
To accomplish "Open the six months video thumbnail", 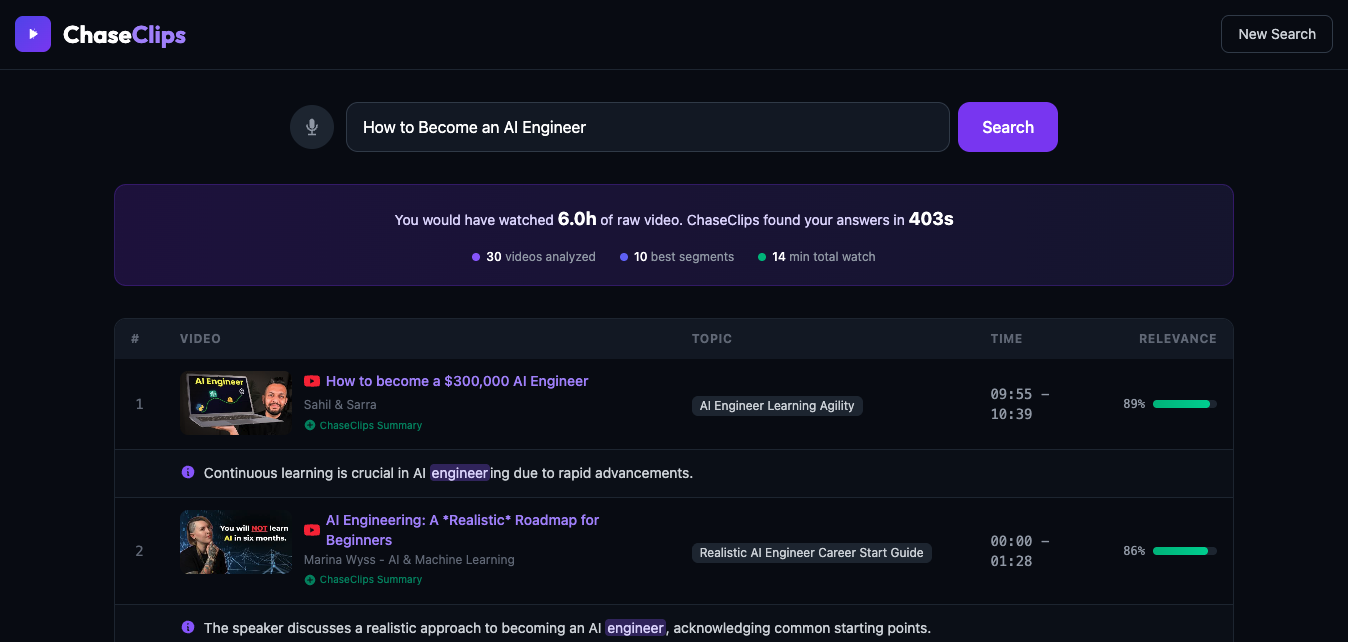I will point(236,542).
